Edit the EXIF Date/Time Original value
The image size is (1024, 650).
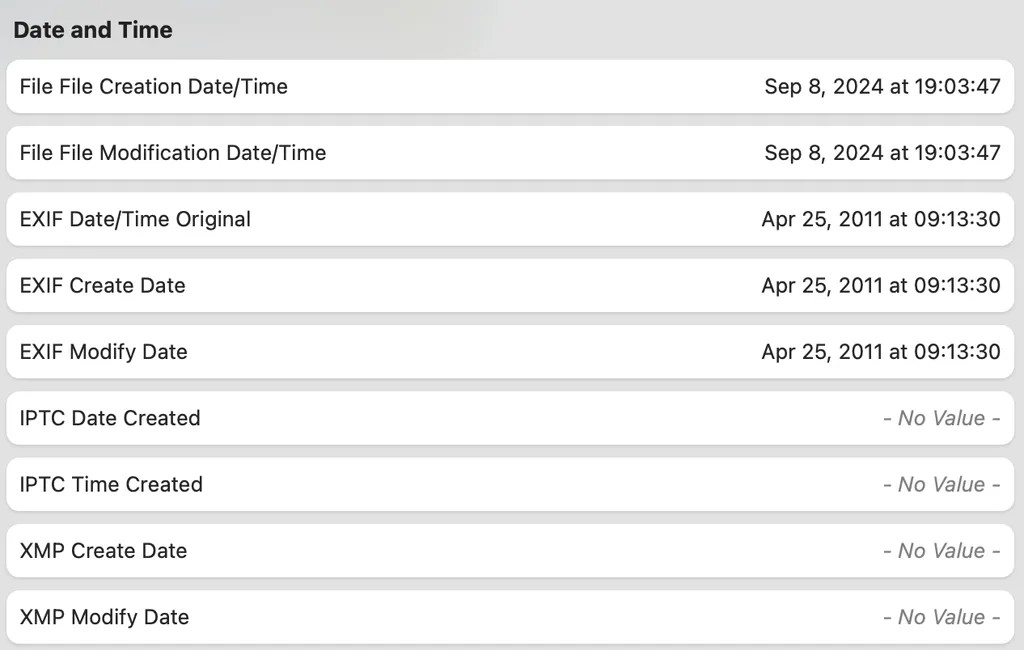tap(880, 219)
